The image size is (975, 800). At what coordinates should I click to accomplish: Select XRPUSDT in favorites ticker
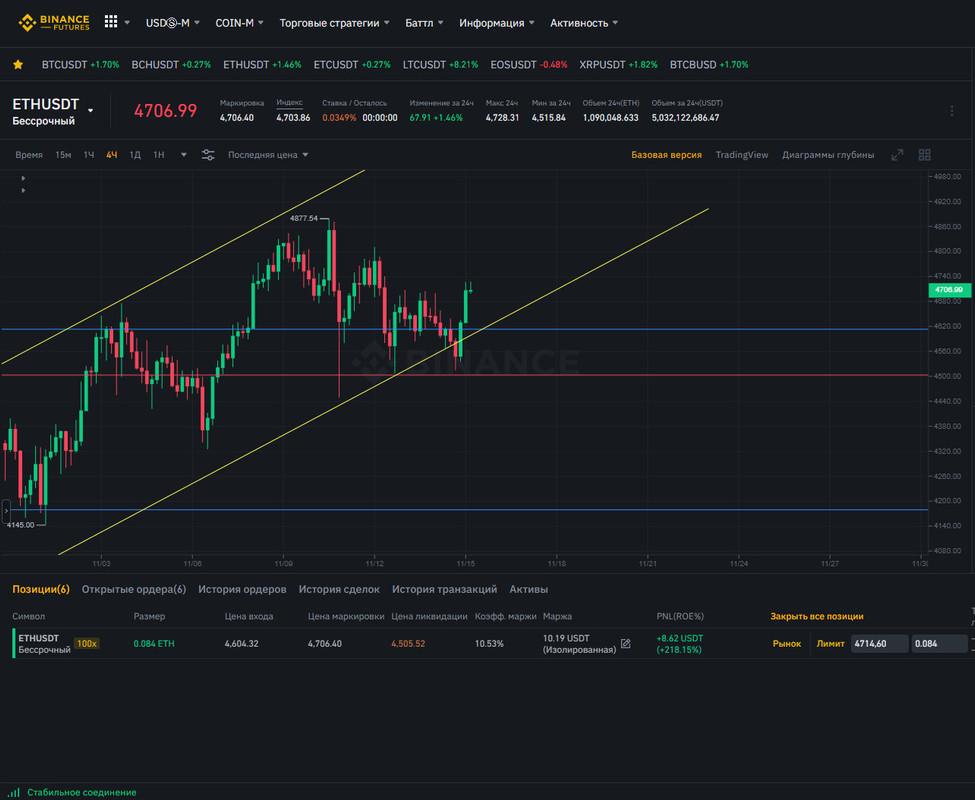pyautogui.click(x=618, y=65)
